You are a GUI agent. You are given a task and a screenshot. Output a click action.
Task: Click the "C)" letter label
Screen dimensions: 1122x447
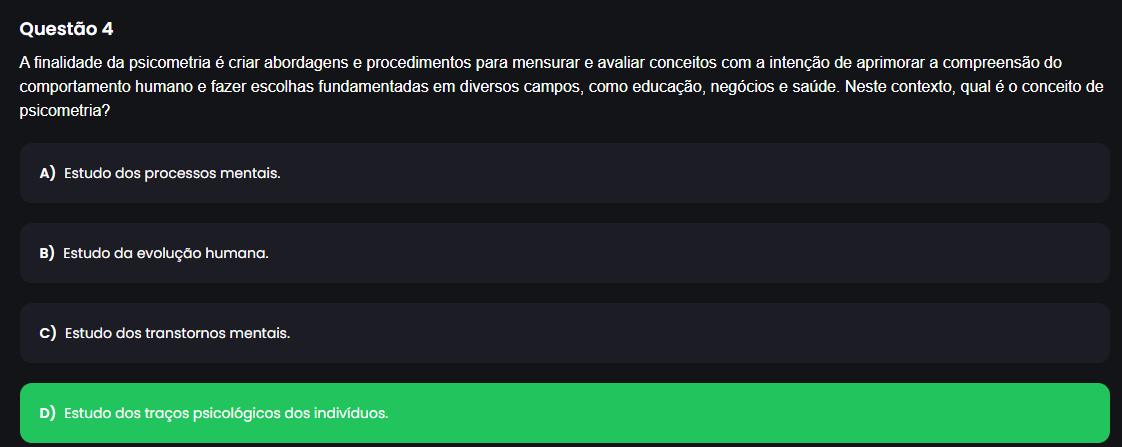point(48,333)
